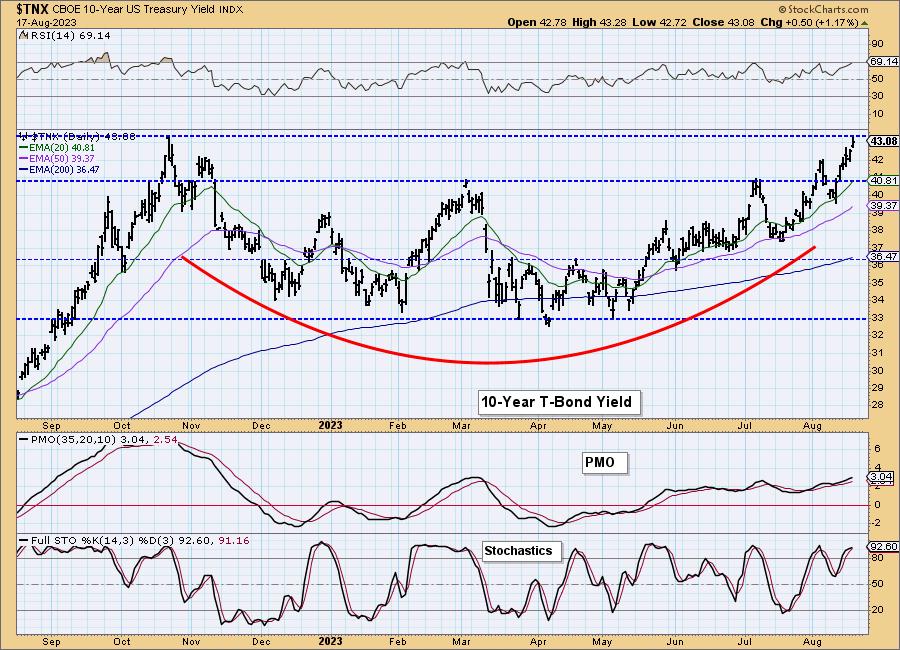Click the 69.14 RSI value tag on right axis

pyautogui.click(x=884, y=61)
